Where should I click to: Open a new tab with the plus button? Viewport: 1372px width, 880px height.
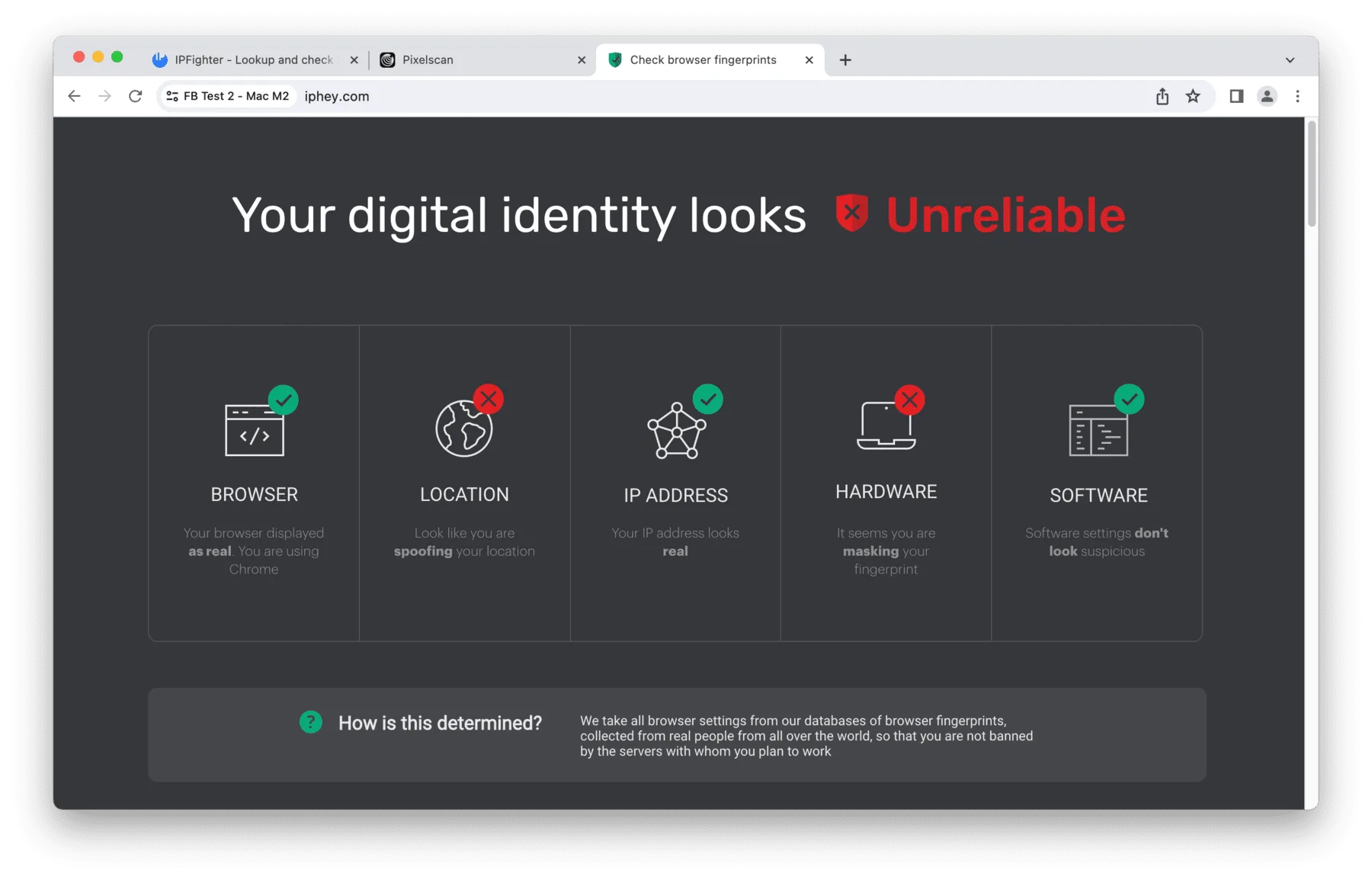845,59
